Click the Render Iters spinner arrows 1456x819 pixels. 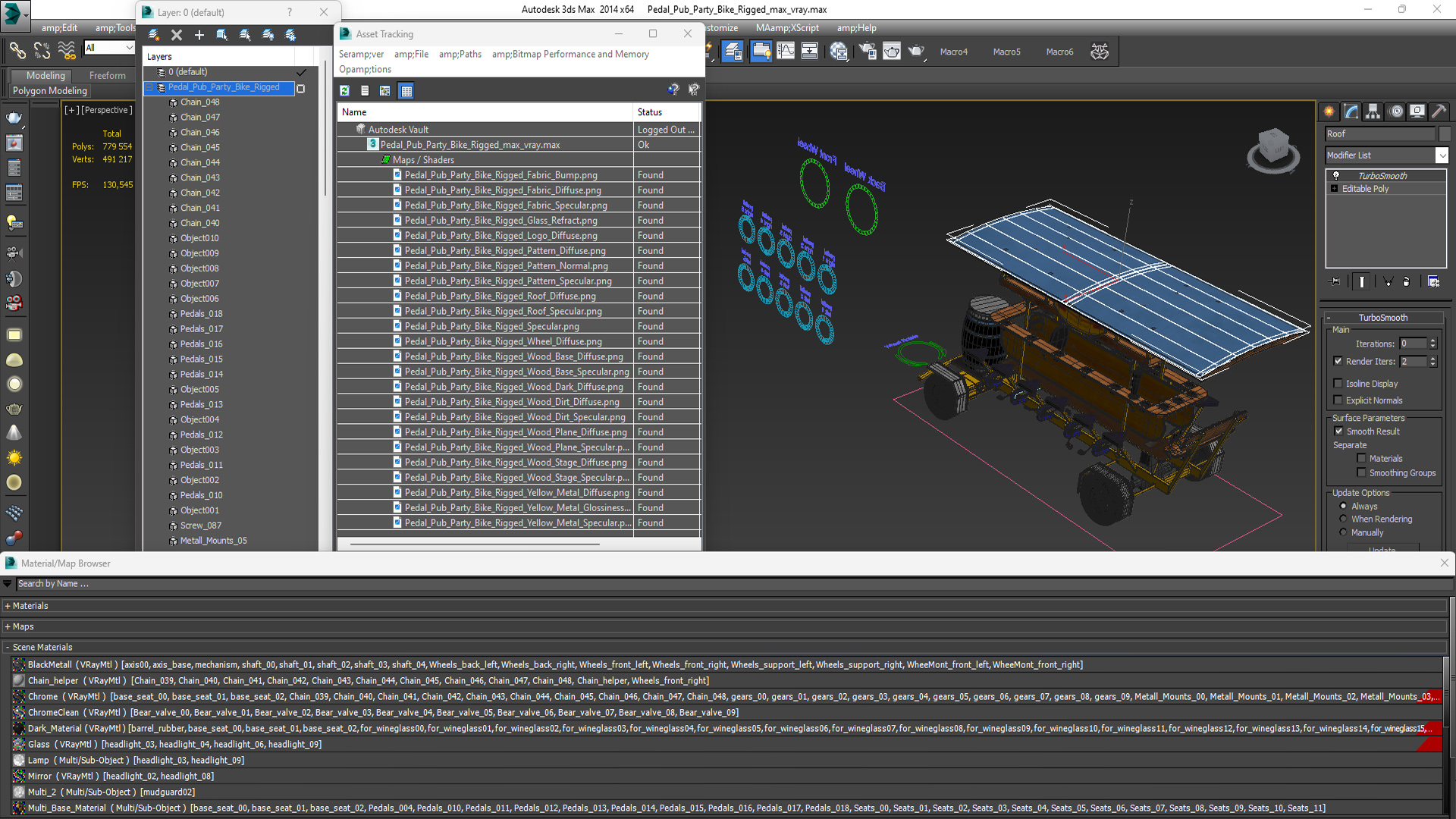(x=1432, y=362)
